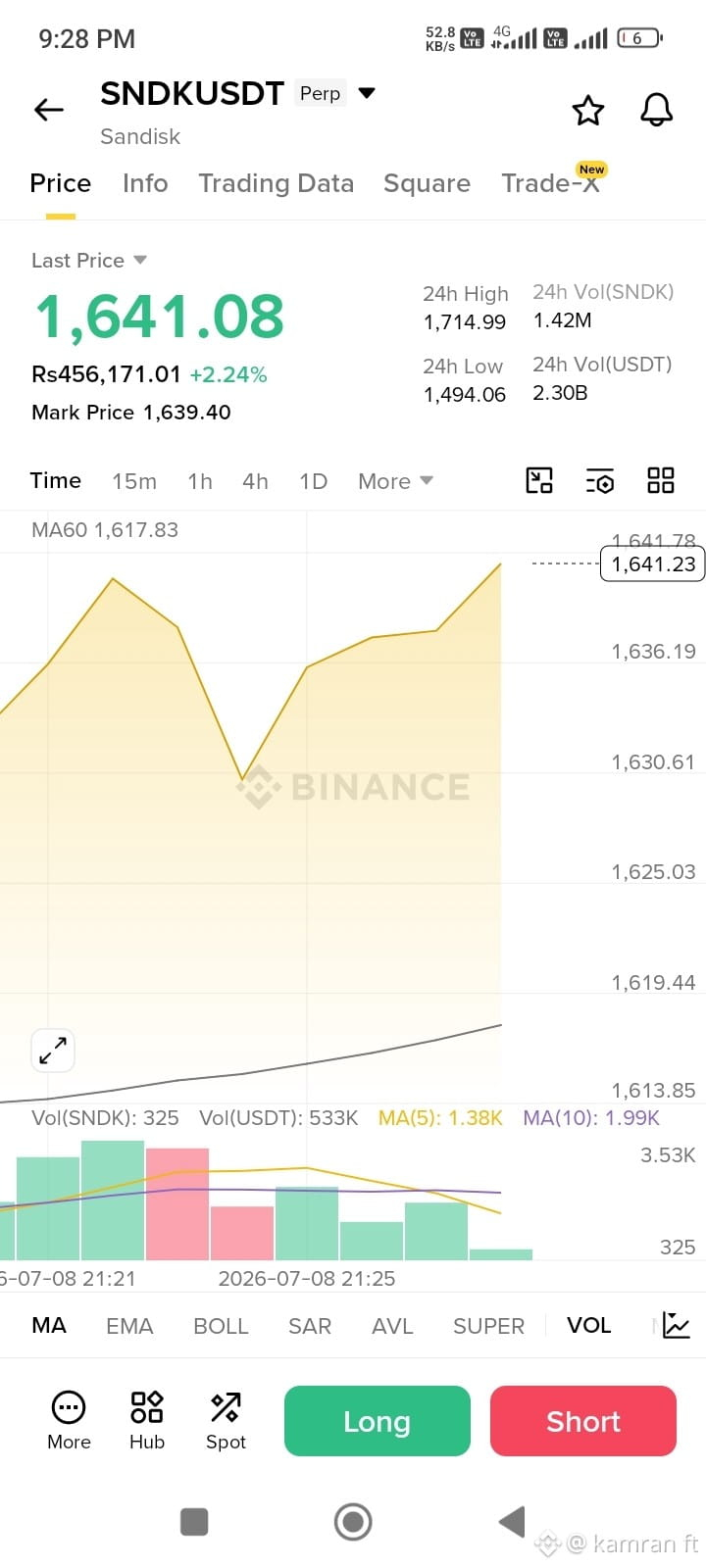Expand the More timeframes dropdown
706x1568 pixels.
click(395, 481)
